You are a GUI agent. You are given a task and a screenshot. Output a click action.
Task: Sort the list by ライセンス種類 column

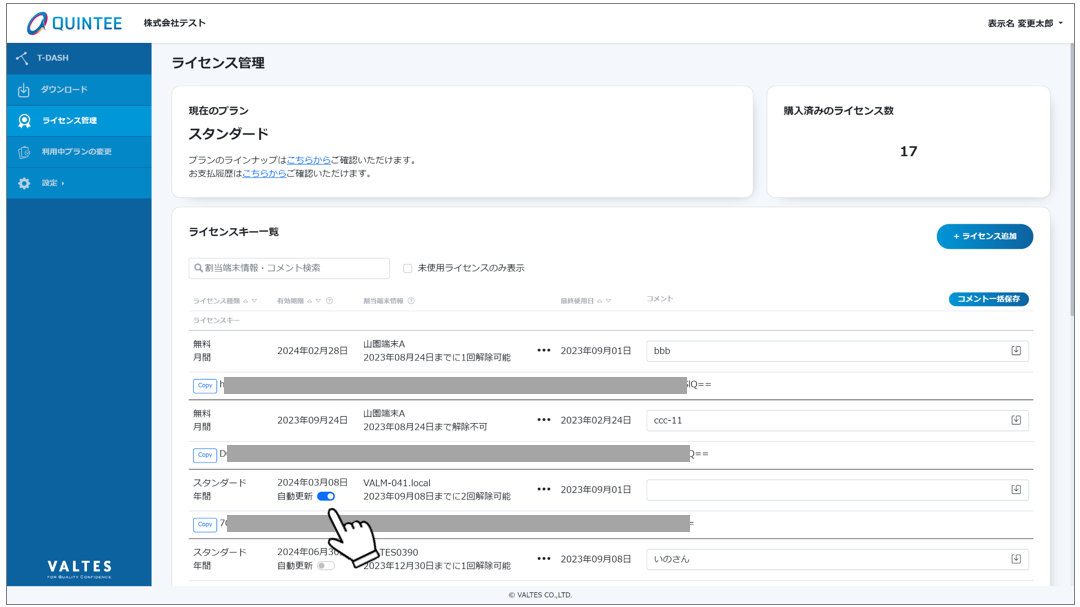coord(250,301)
